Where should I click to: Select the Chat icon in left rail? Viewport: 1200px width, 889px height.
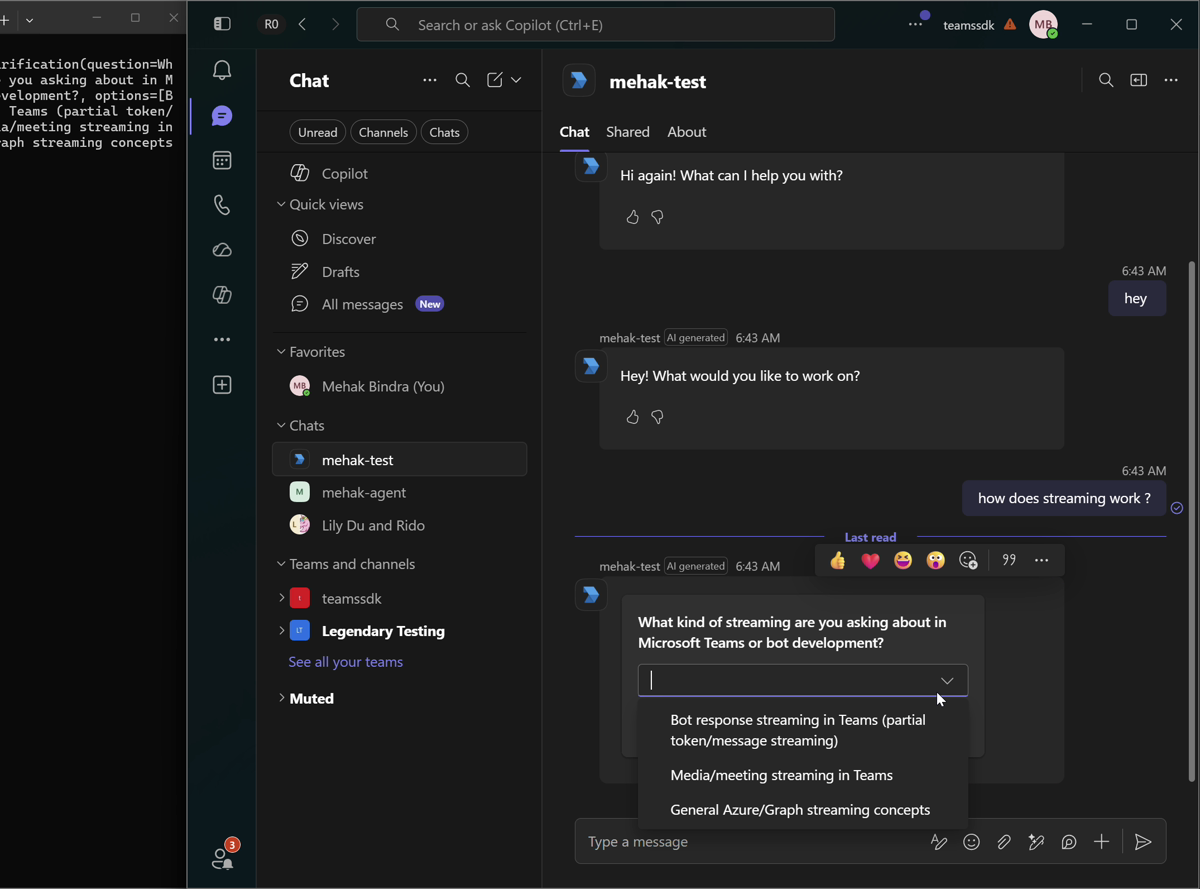tap(222, 116)
